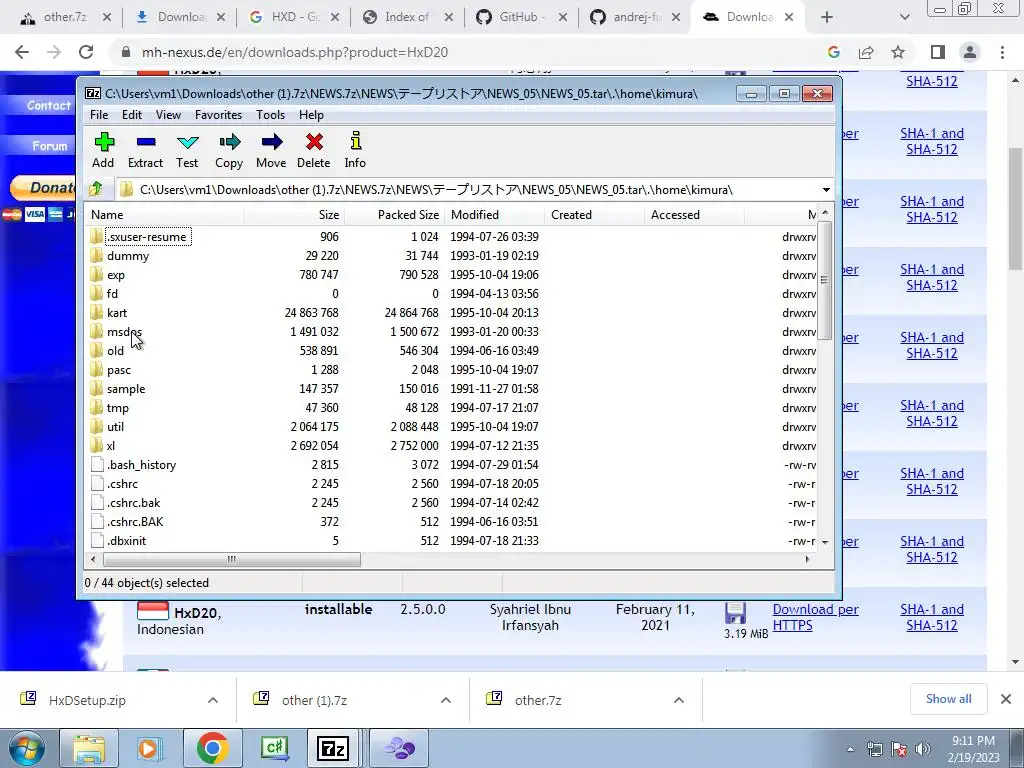The height and width of the screenshot is (768, 1024).
Task: Reload the mh-nexus page
Action: (x=86, y=52)
